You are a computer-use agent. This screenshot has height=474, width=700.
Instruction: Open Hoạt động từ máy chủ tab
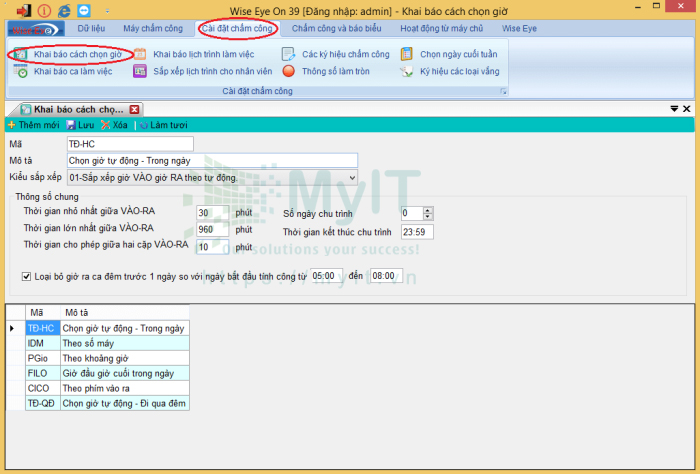pos(442,29)
